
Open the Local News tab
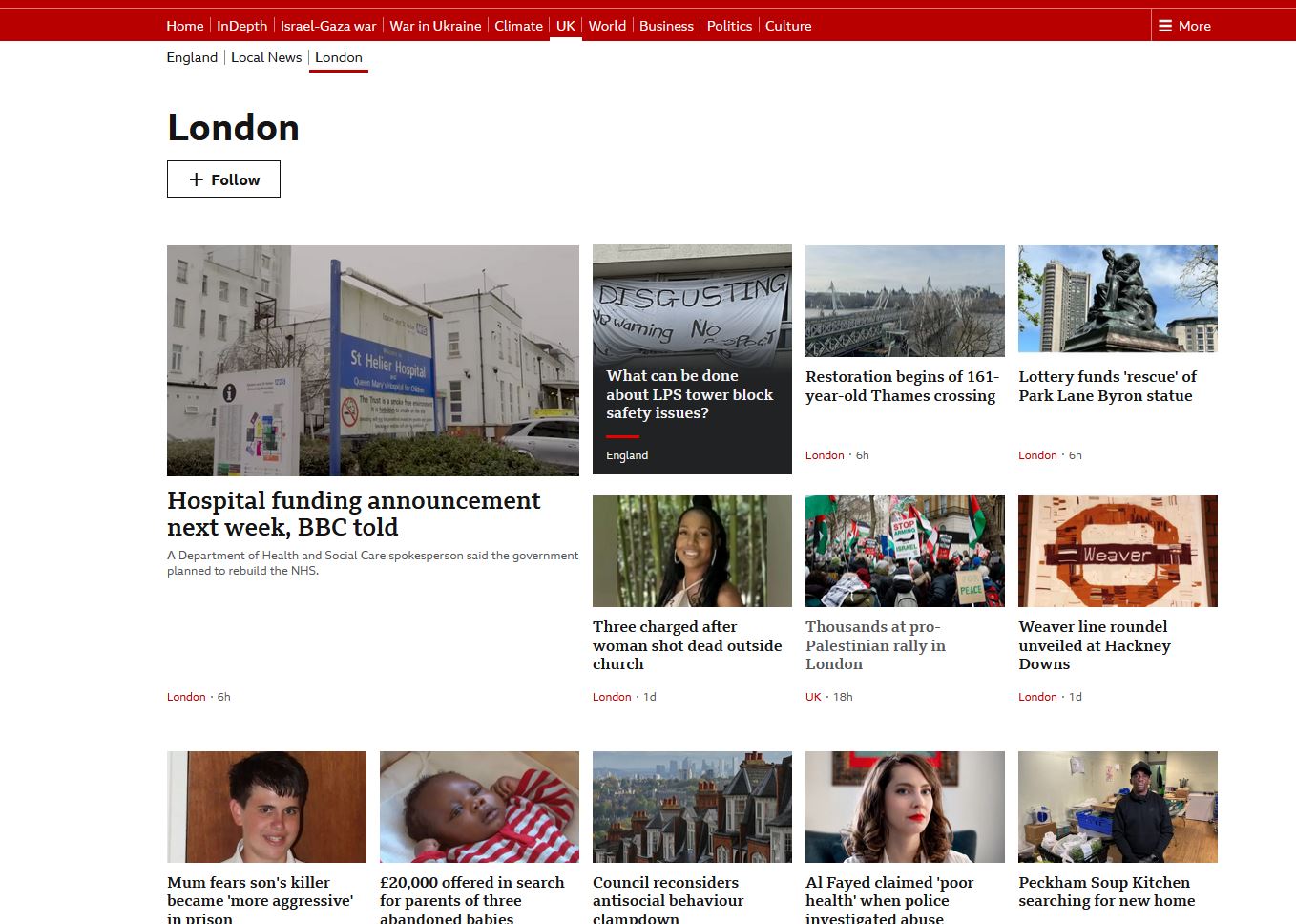pos(266,57)
